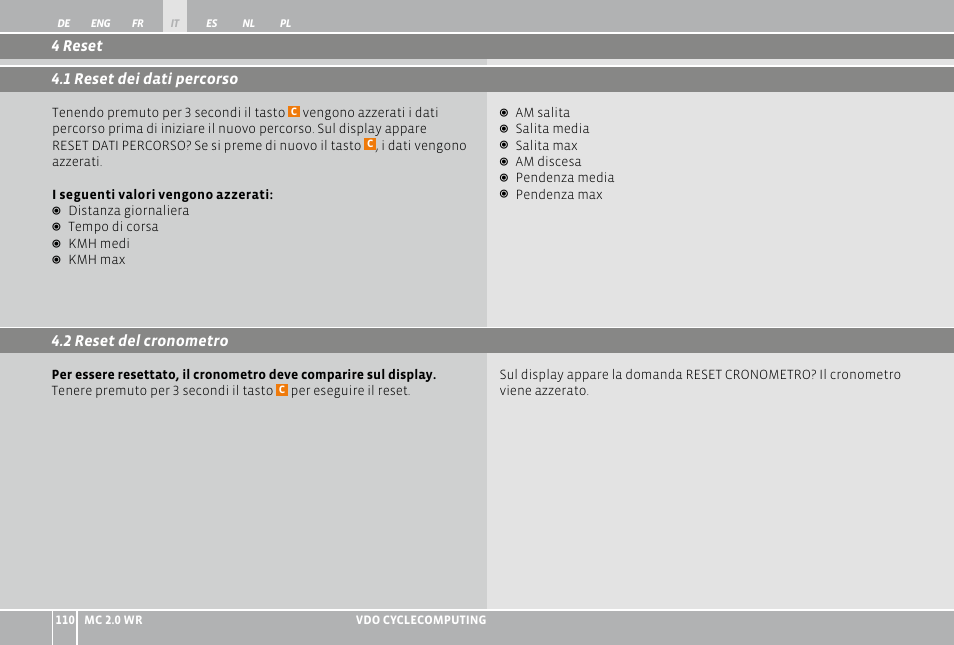Choose the ES language tab

[211, 23]
